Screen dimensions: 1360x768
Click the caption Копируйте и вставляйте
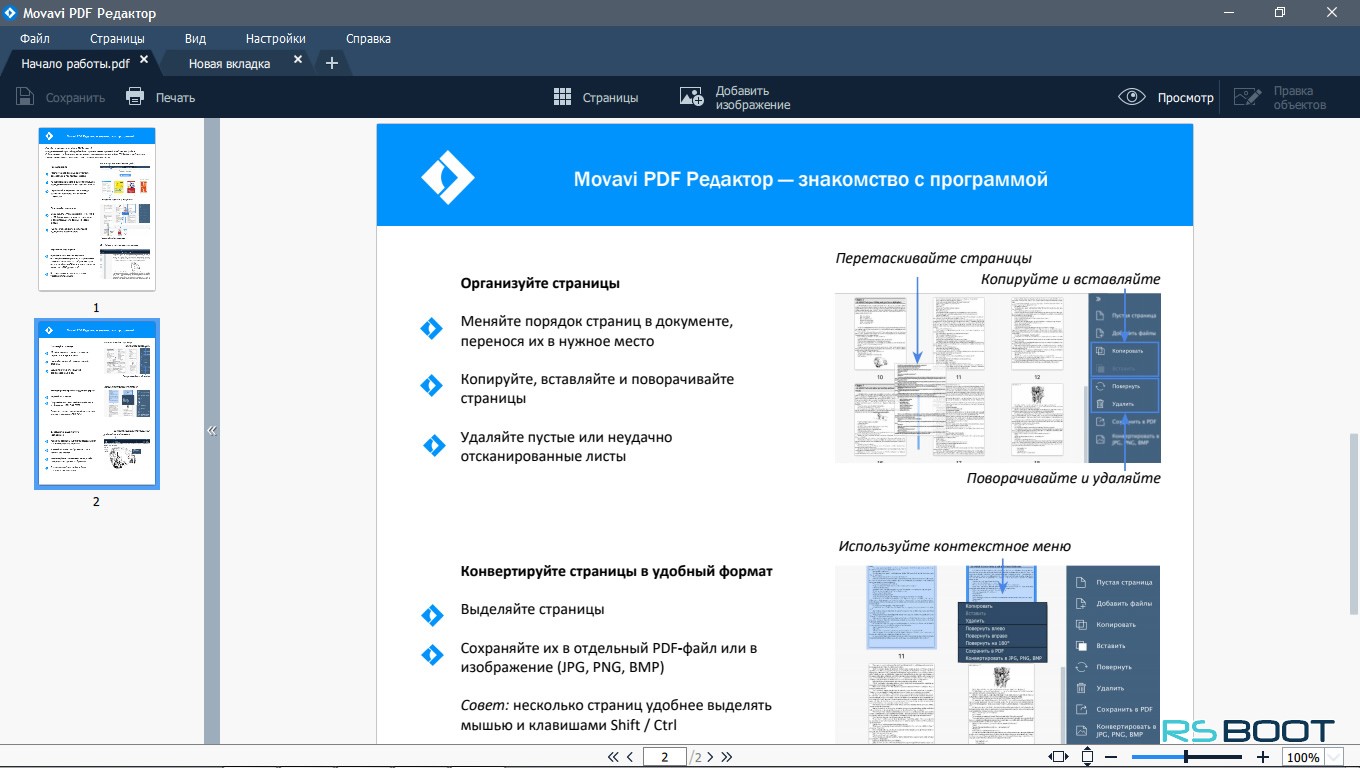click(x=1070, y=279)
